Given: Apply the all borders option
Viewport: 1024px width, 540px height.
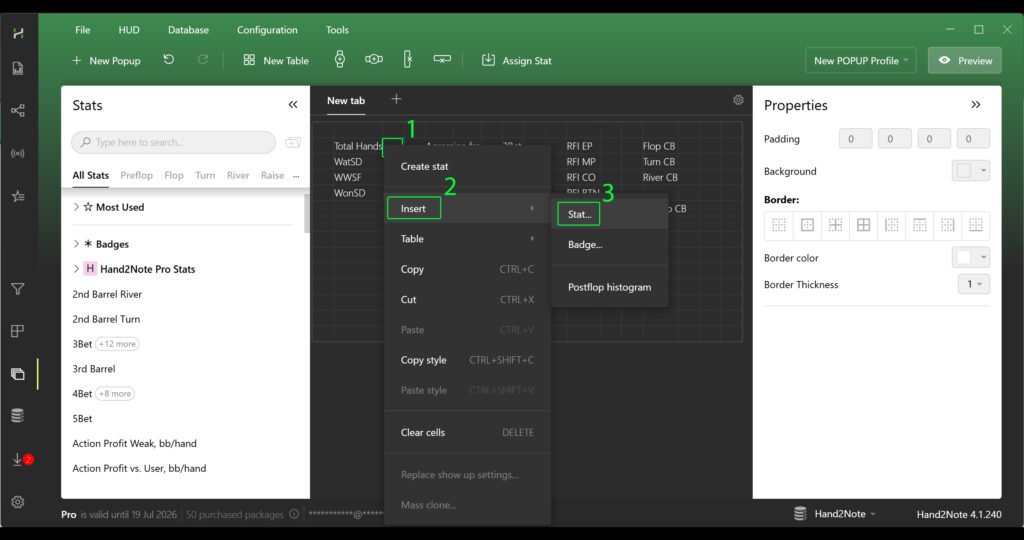Looking at the screenshot, I should tap(863, 225).
